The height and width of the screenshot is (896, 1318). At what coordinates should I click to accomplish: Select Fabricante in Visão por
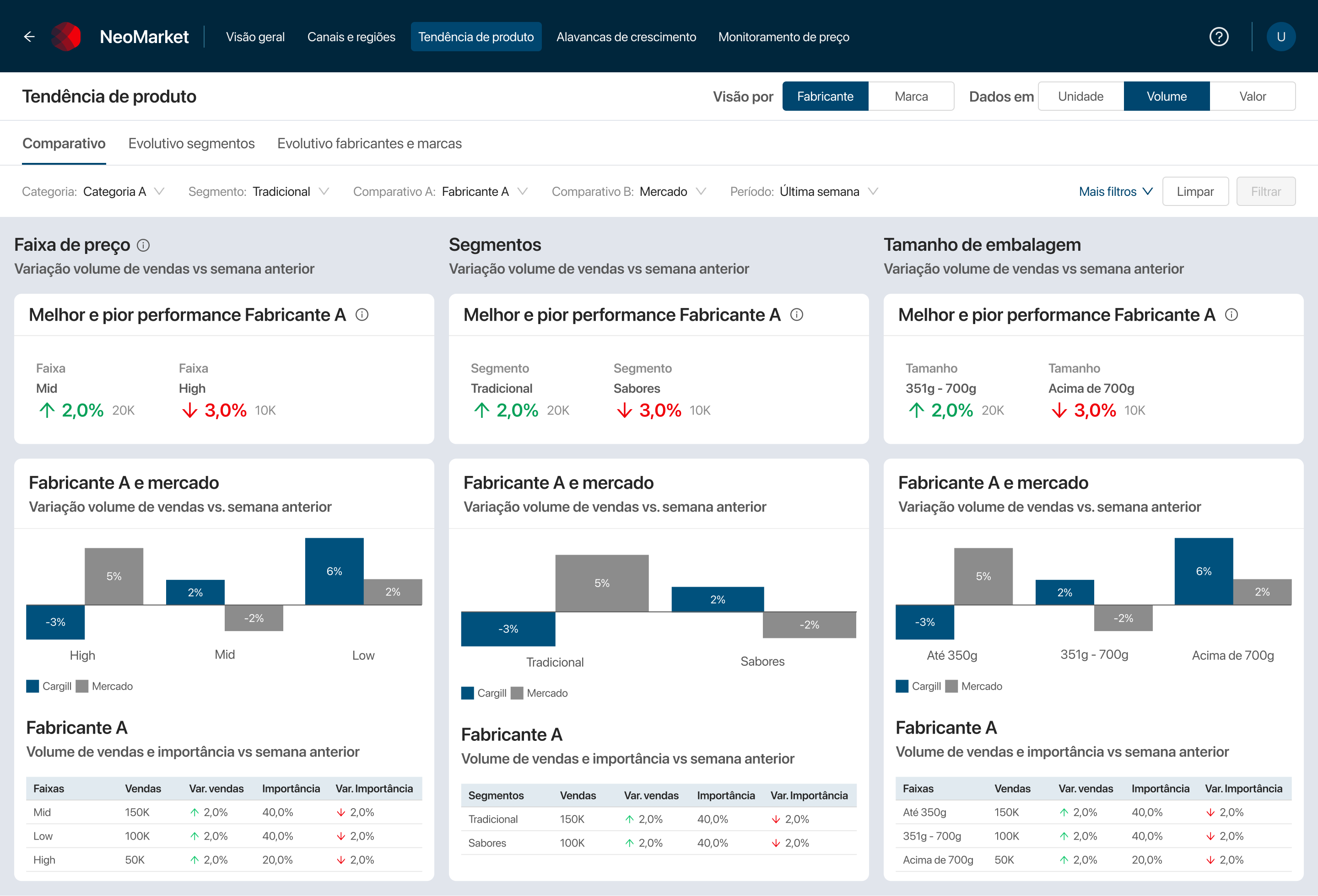(x=825, y=97)
